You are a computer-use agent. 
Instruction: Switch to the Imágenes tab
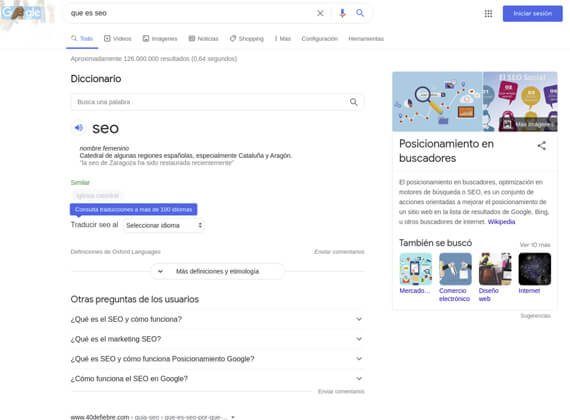click(160, 39)
